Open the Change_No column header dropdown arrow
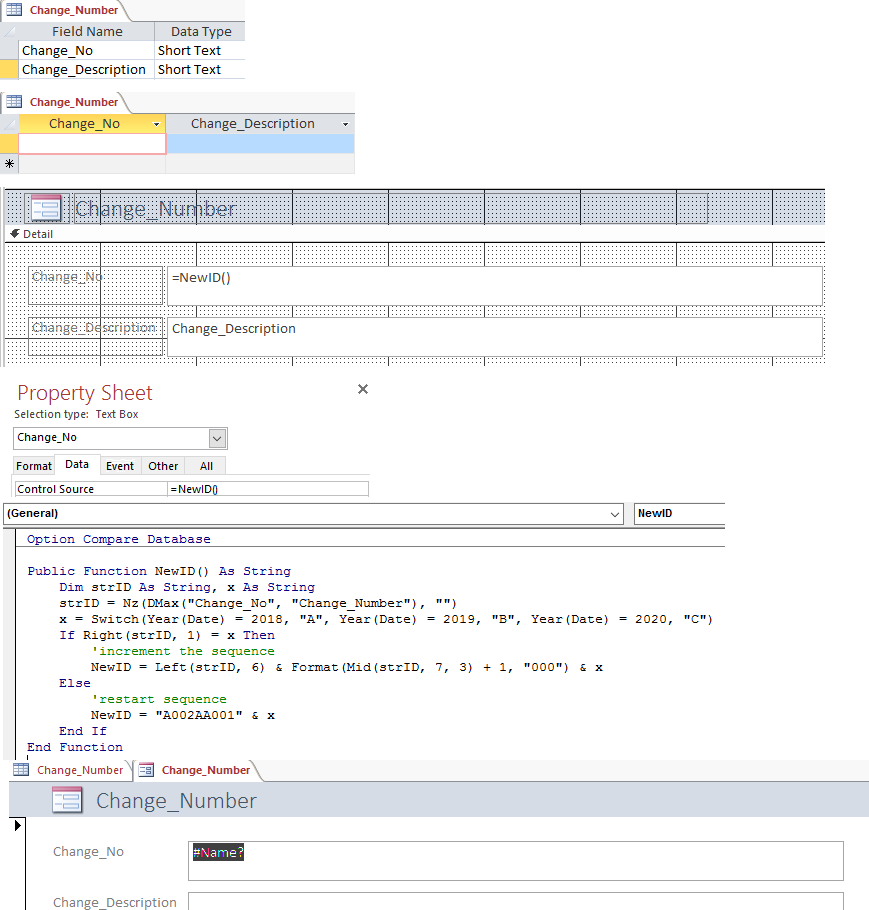The width and height of the screenshot is (869, 910). [x=157, y=124]
